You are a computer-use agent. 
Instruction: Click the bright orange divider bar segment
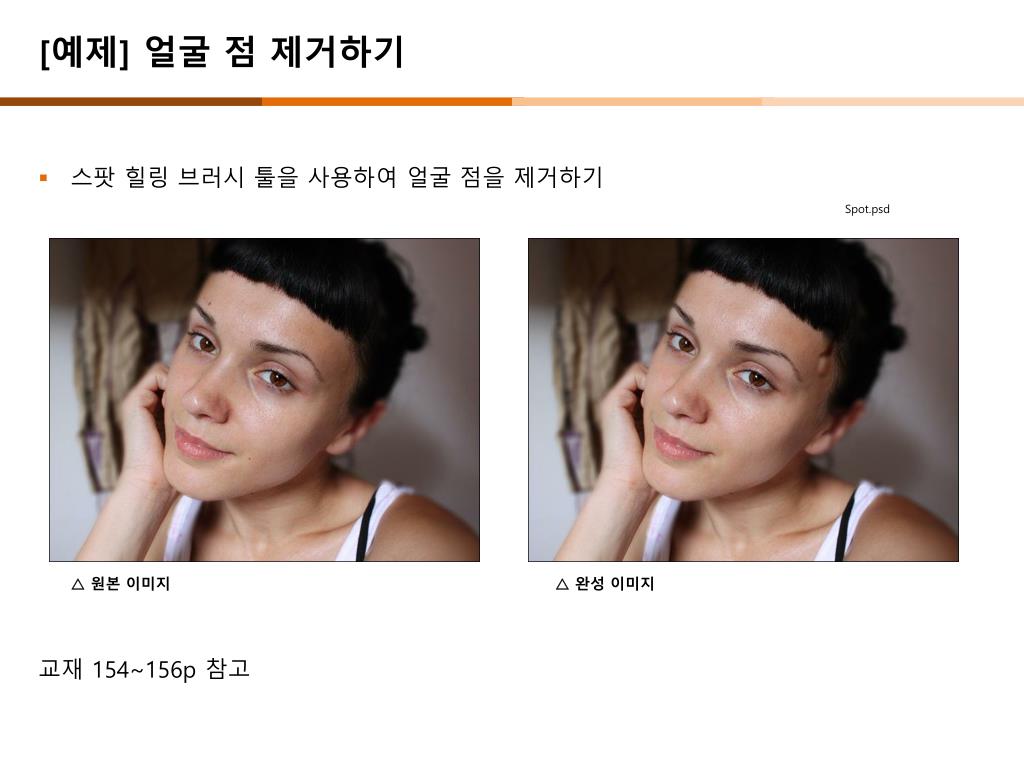click(x=387, y=101)
